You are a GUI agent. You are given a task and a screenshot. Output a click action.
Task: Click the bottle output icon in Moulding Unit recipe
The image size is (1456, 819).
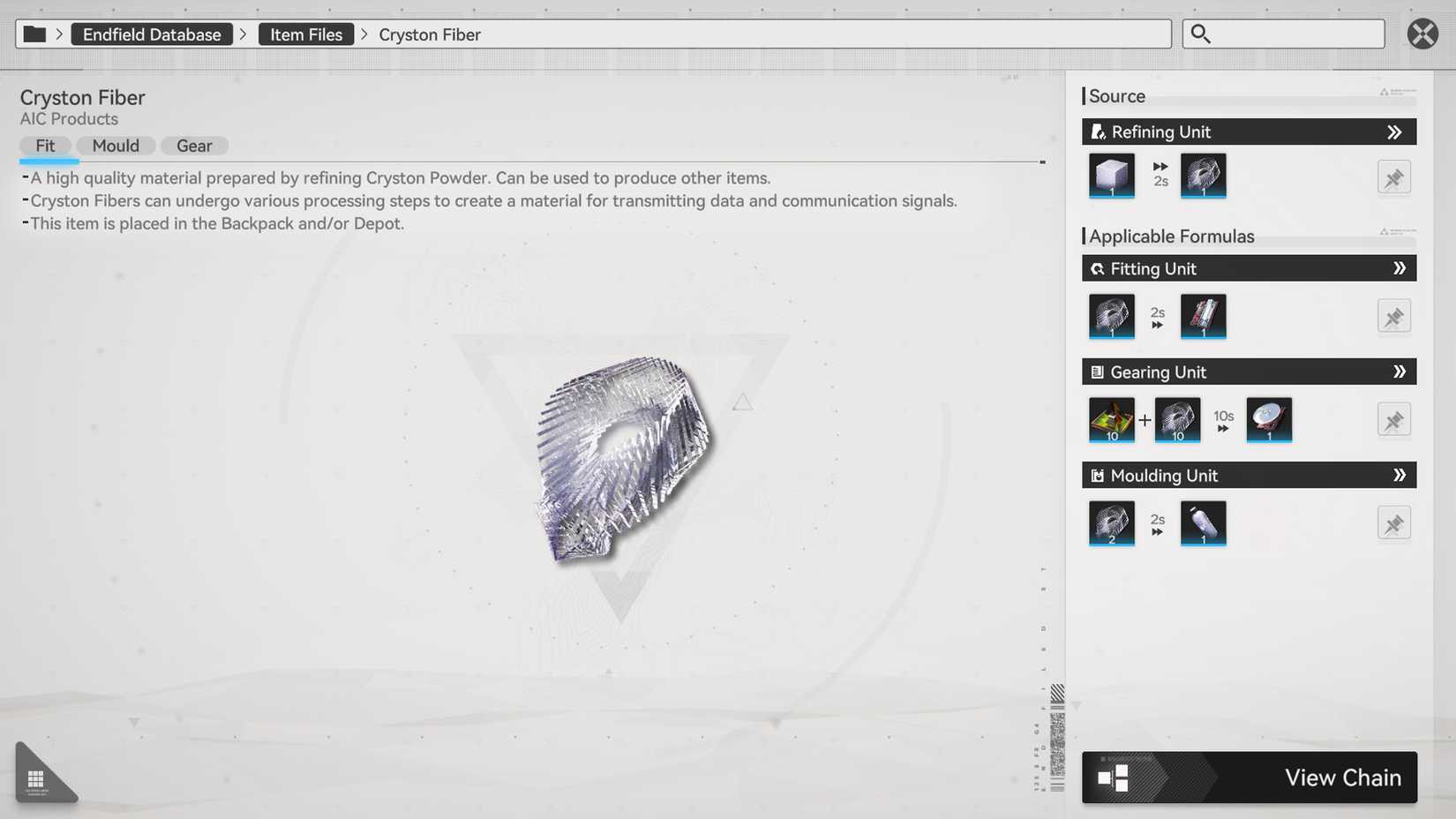tap(1203, 522)
